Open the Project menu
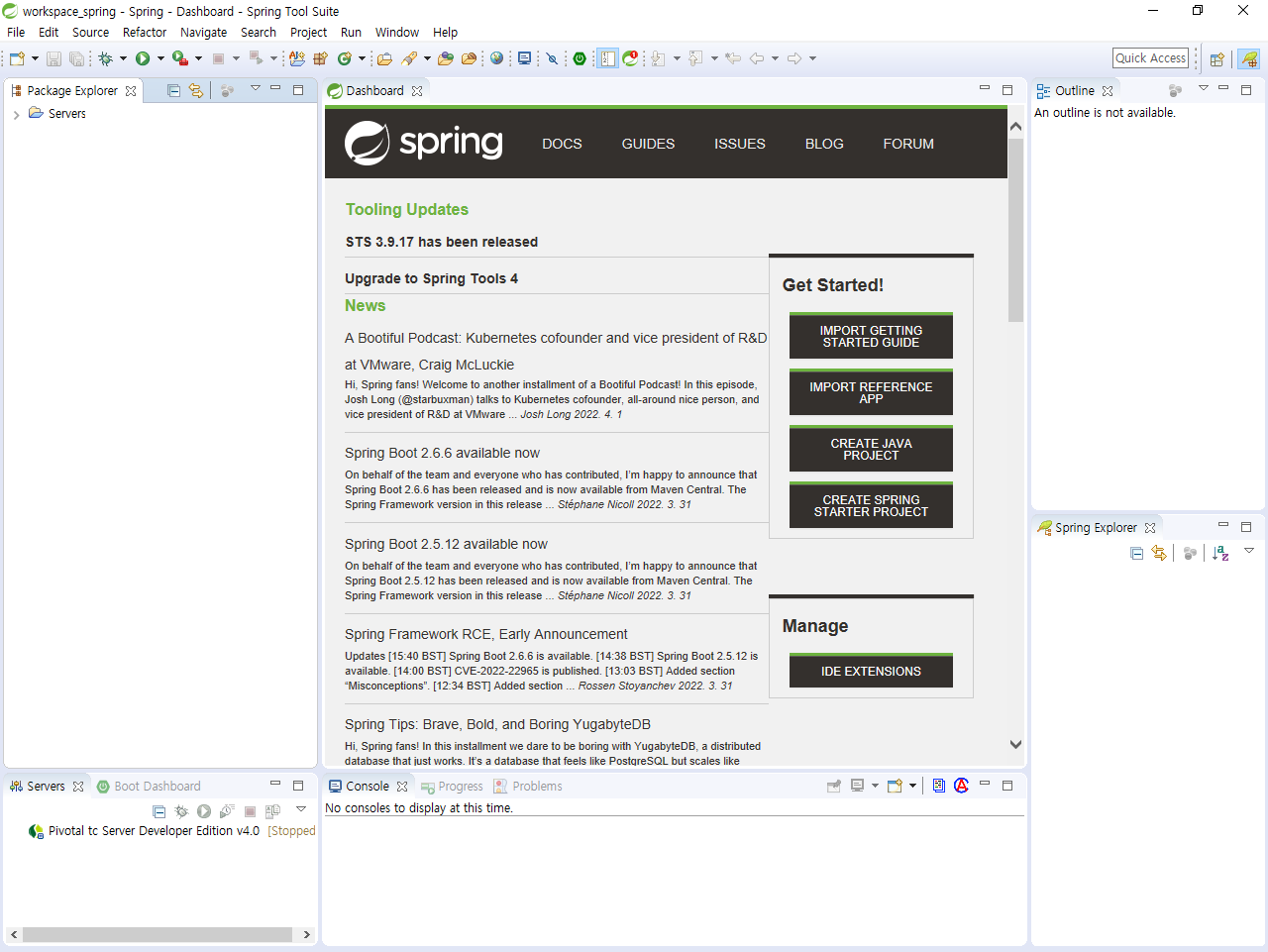The height and width of the screenshot is (952, 1268). coord(308,33)
